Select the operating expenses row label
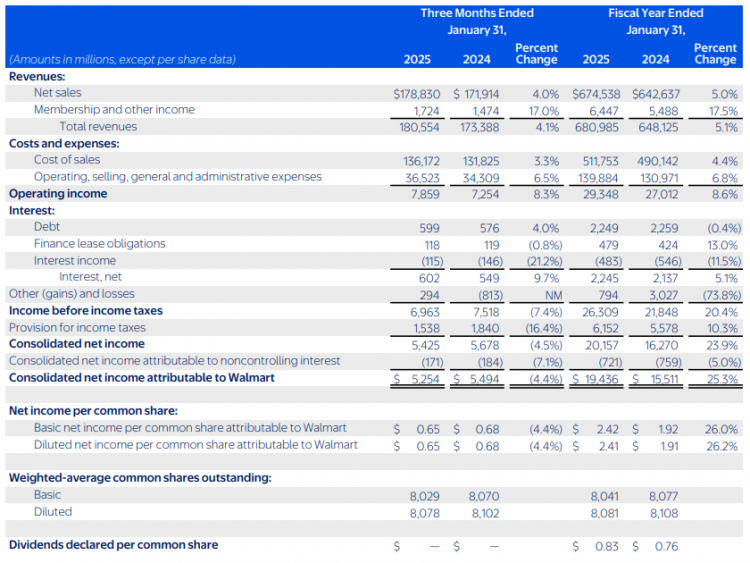The width and height of the screenshot is (750, 563). [x=178, y=177]
